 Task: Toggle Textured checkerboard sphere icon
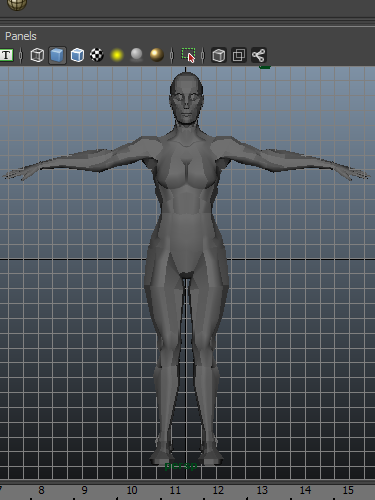tap(97, 55)
